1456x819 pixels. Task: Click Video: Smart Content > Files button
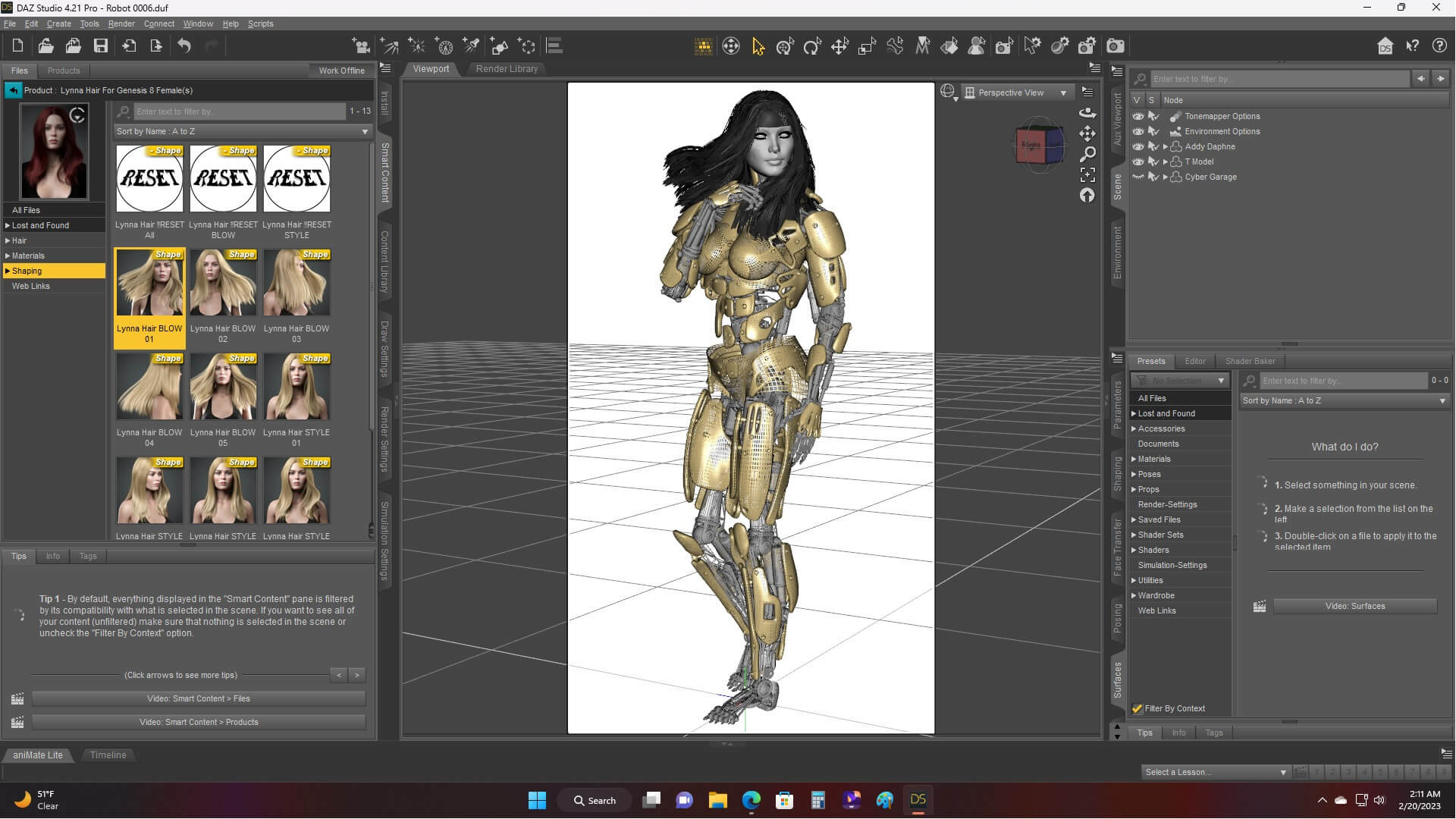199,699
